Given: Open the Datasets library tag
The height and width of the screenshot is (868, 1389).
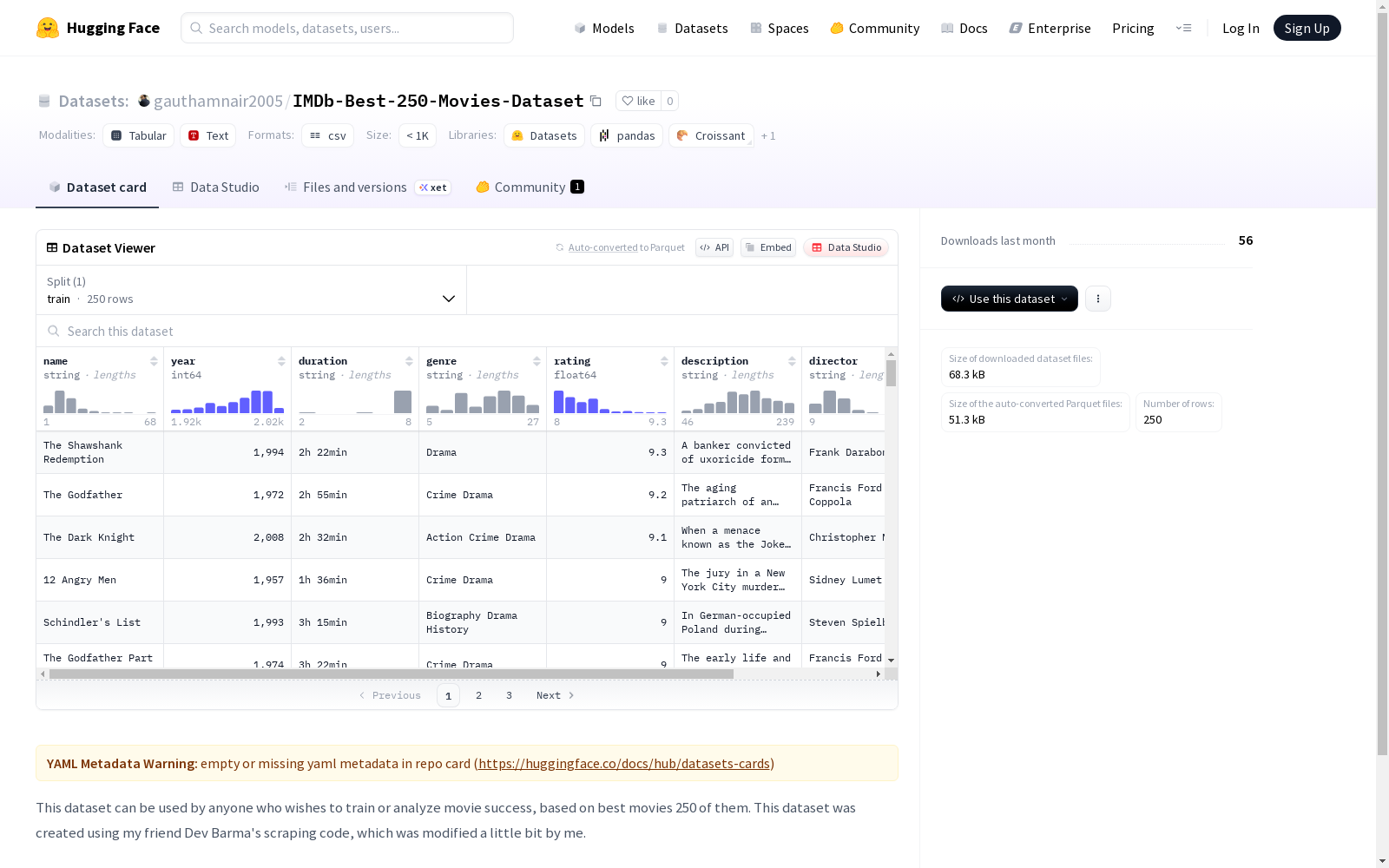Looking at the screenshot, I should click(x=544, y=135).
